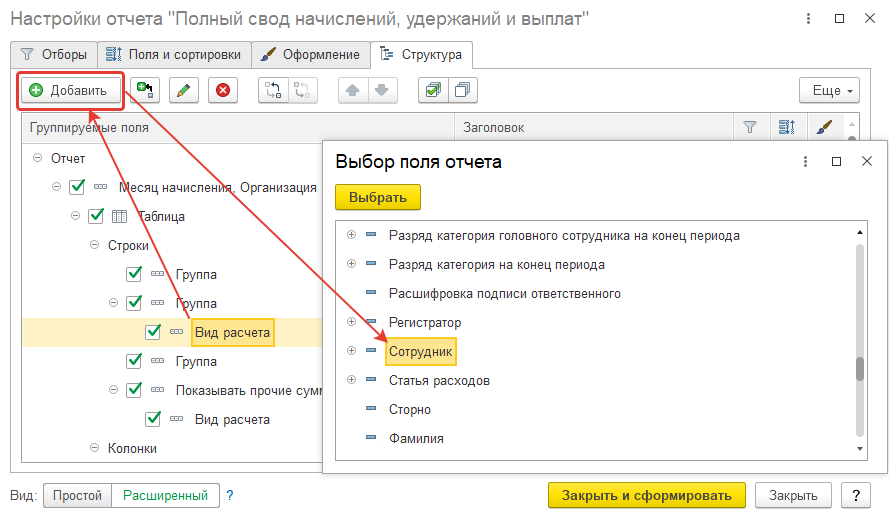Click the green Добавить button
The width and height of the screenshot is (889, 516).
pyautogui.click(x=69, y=90)
